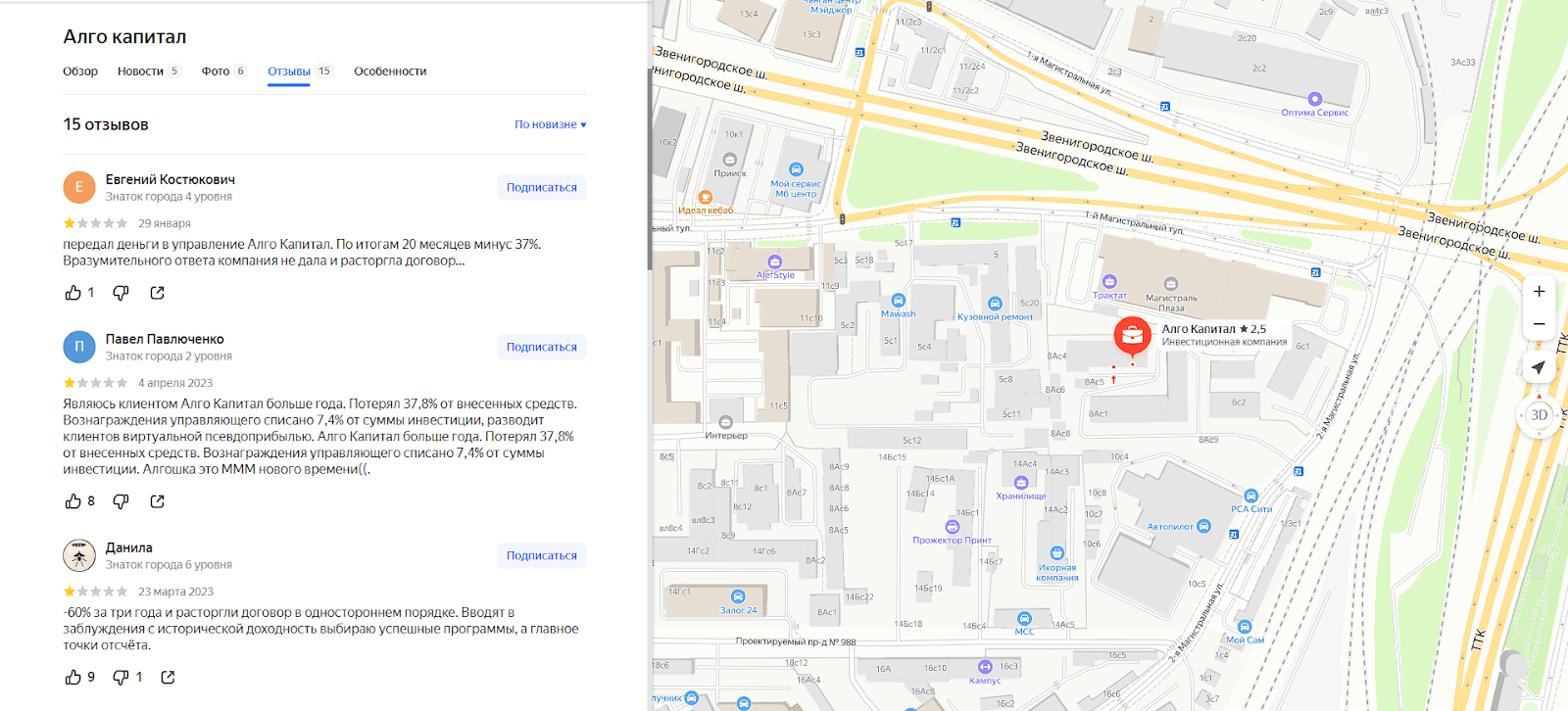Viewport: 1568px width, 711px height.
Task: Open the Кампус place marker
Action: 985,667
